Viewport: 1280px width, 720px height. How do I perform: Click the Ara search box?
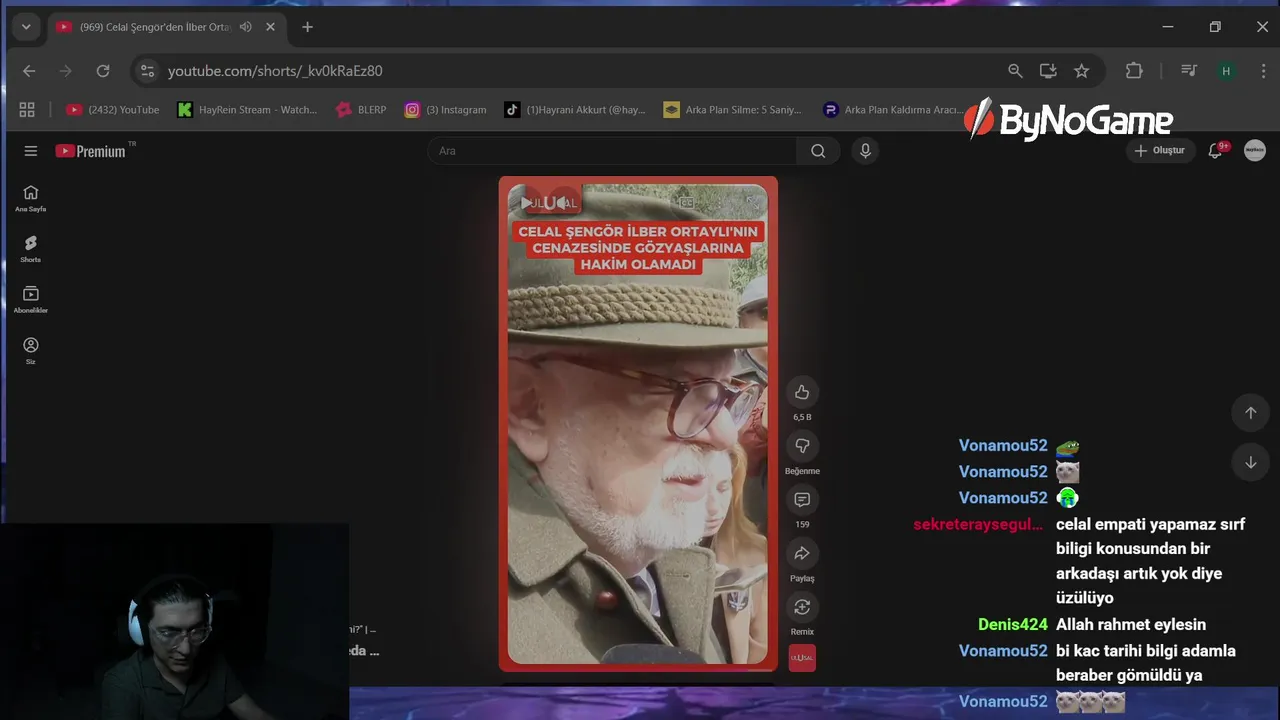click(x=612, y=151)
